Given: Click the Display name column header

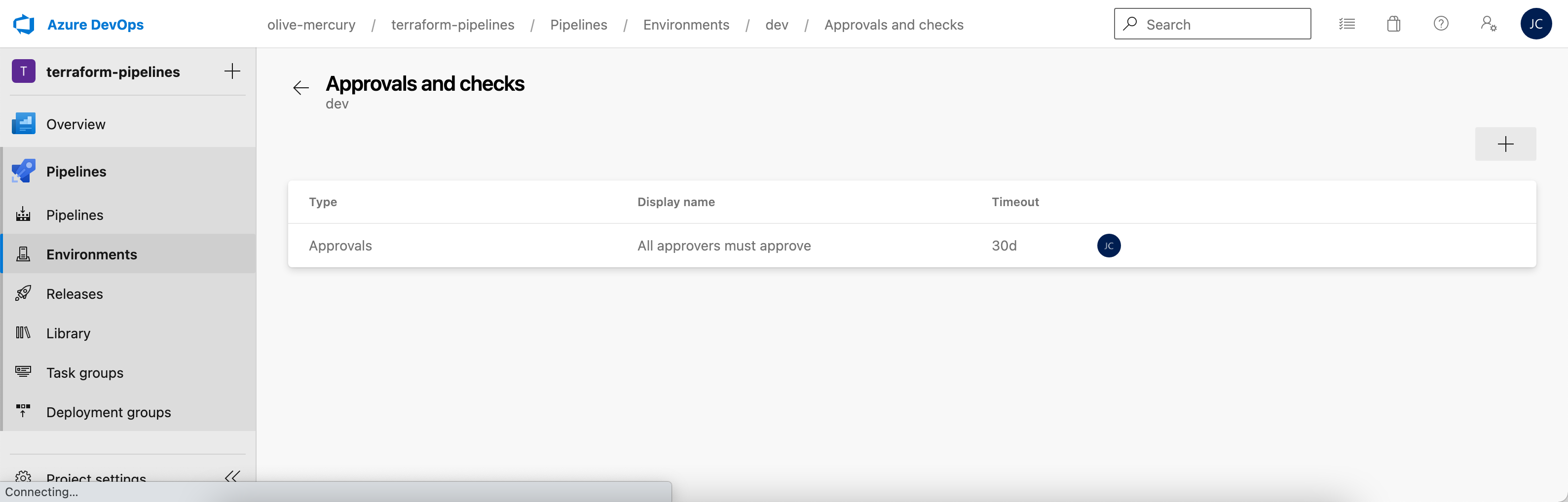Looking at the screenshot, I should 675,202.
